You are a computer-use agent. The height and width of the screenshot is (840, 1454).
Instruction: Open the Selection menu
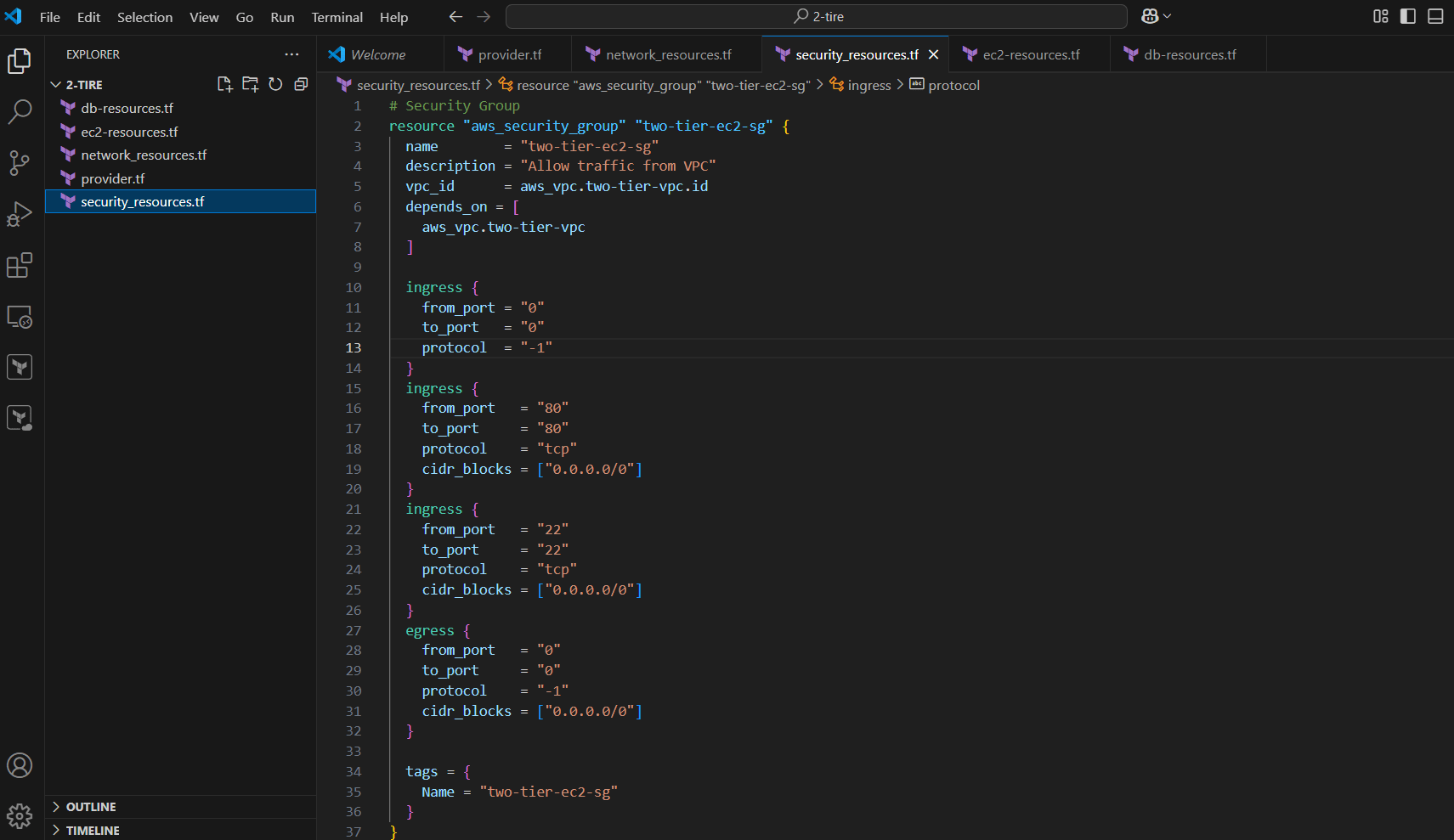tap(144, 17)
